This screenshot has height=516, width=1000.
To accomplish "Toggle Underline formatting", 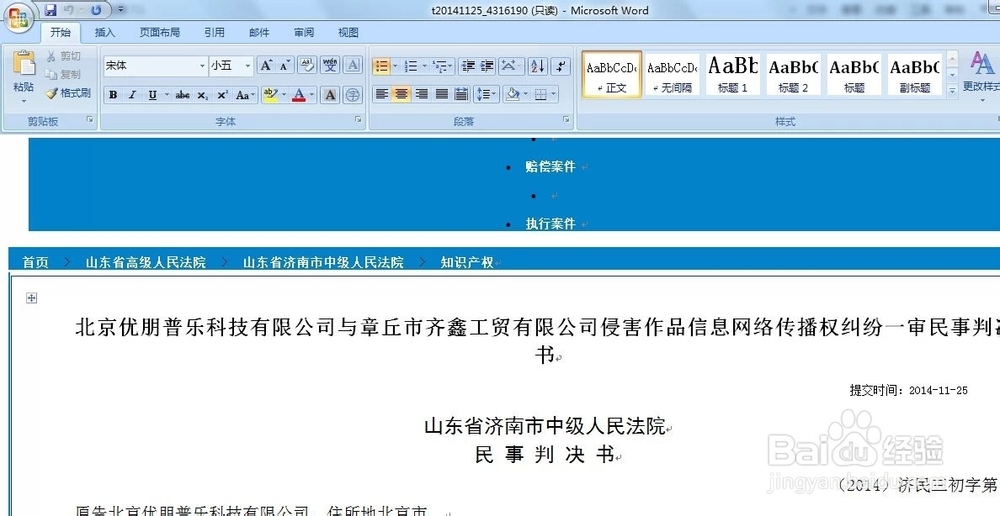I will (x=152, y=95).
